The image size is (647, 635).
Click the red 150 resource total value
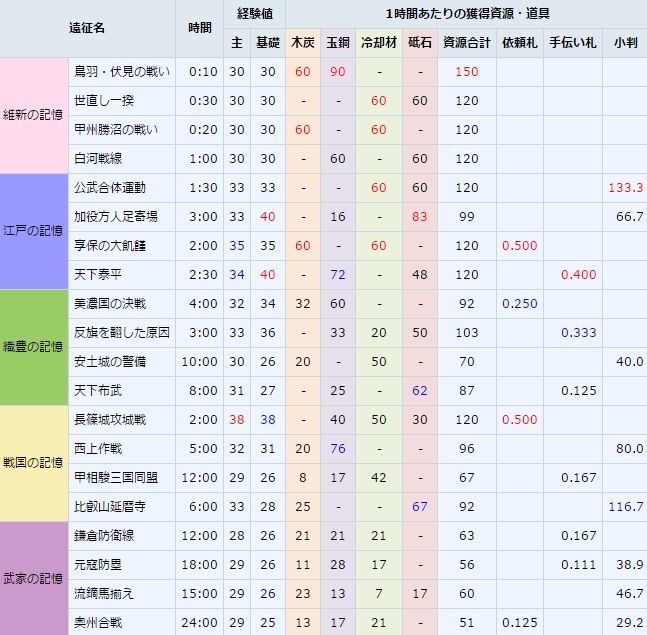(x=467, y=71)
